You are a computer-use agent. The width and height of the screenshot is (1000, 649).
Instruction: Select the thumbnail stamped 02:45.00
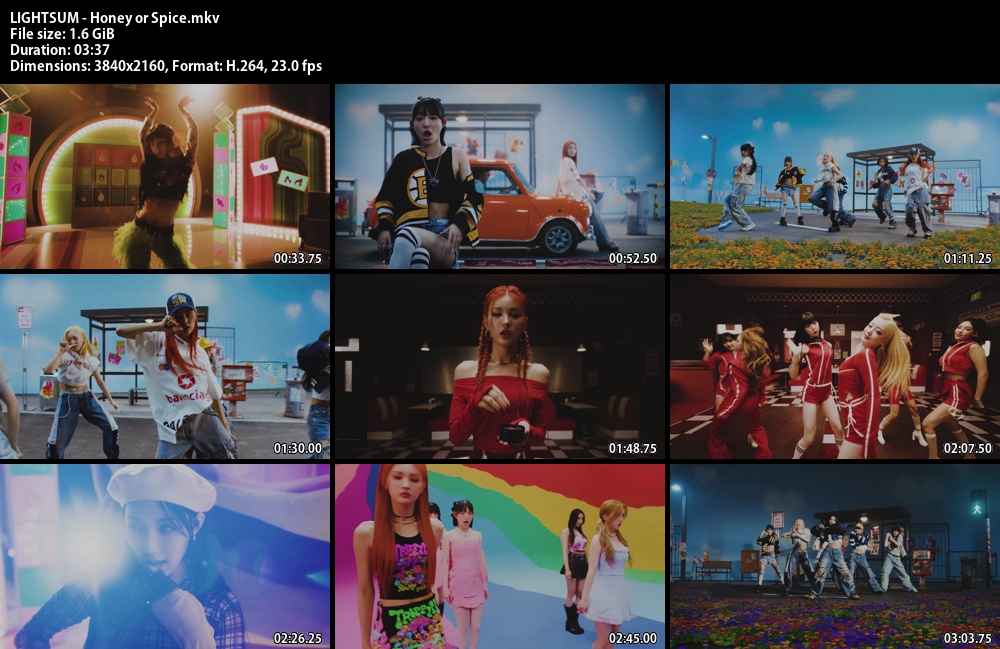(x=500, y=557)
